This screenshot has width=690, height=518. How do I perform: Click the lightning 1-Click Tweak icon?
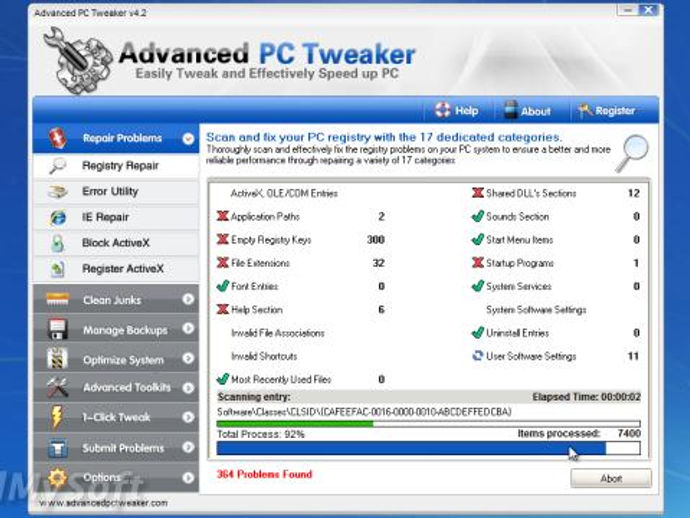click(57, 417)
